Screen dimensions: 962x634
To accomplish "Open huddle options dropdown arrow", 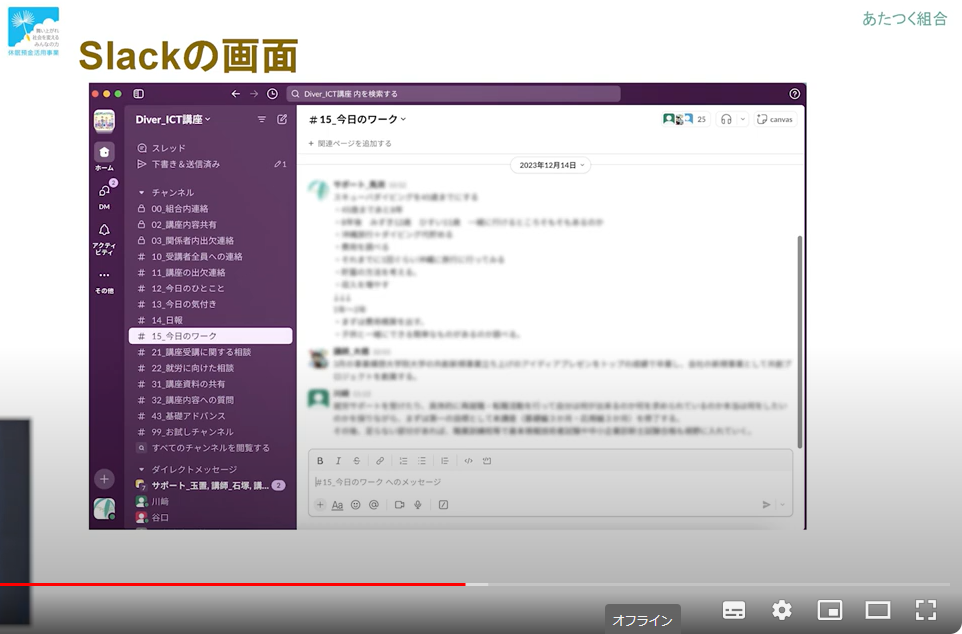I will [x=742, y=119].
